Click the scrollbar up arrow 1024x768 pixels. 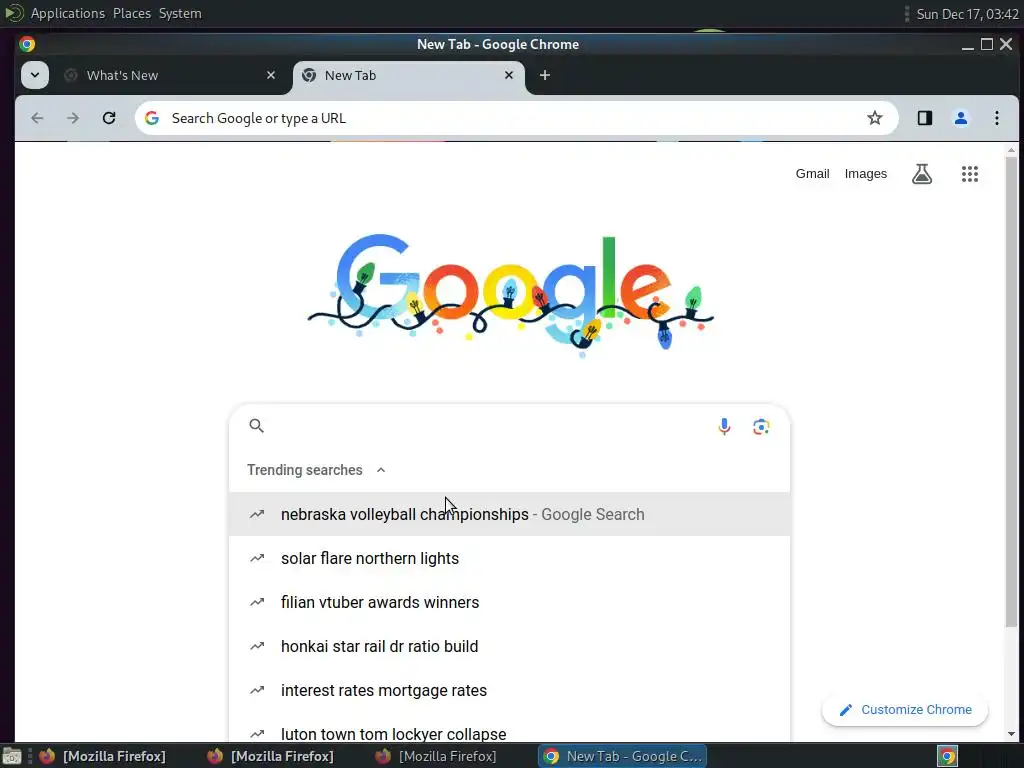[1011, 151]
